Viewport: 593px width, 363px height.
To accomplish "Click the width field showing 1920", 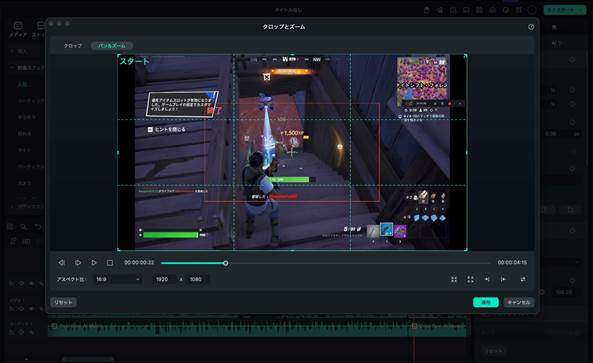I will (165, 279).
